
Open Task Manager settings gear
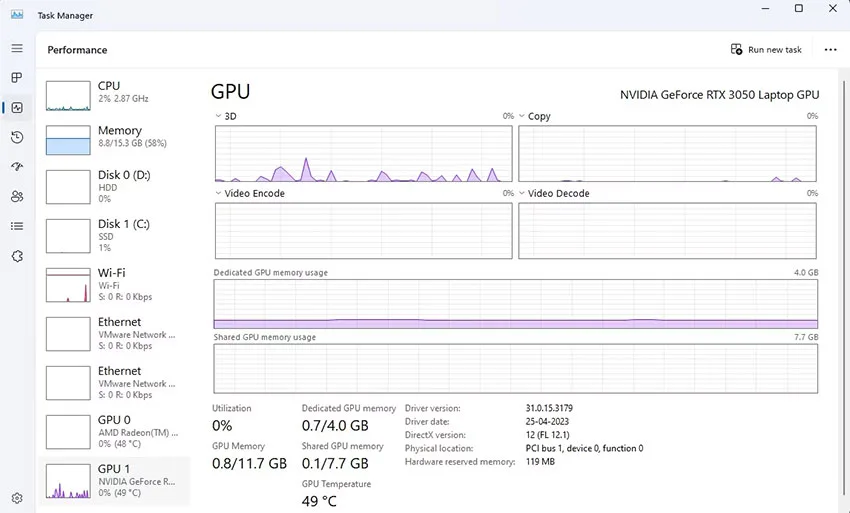17,498
